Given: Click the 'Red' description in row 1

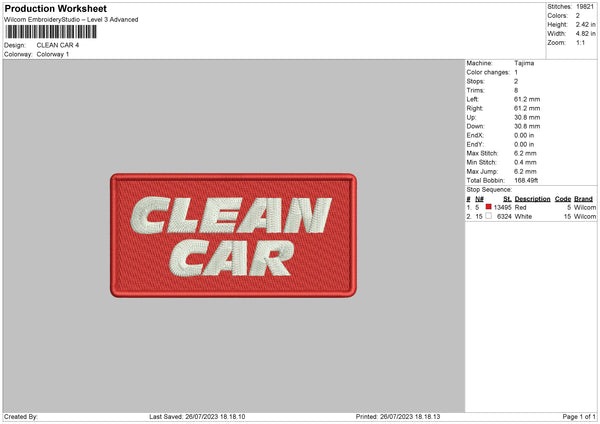Looking at the screenshot, I should 520,207.
